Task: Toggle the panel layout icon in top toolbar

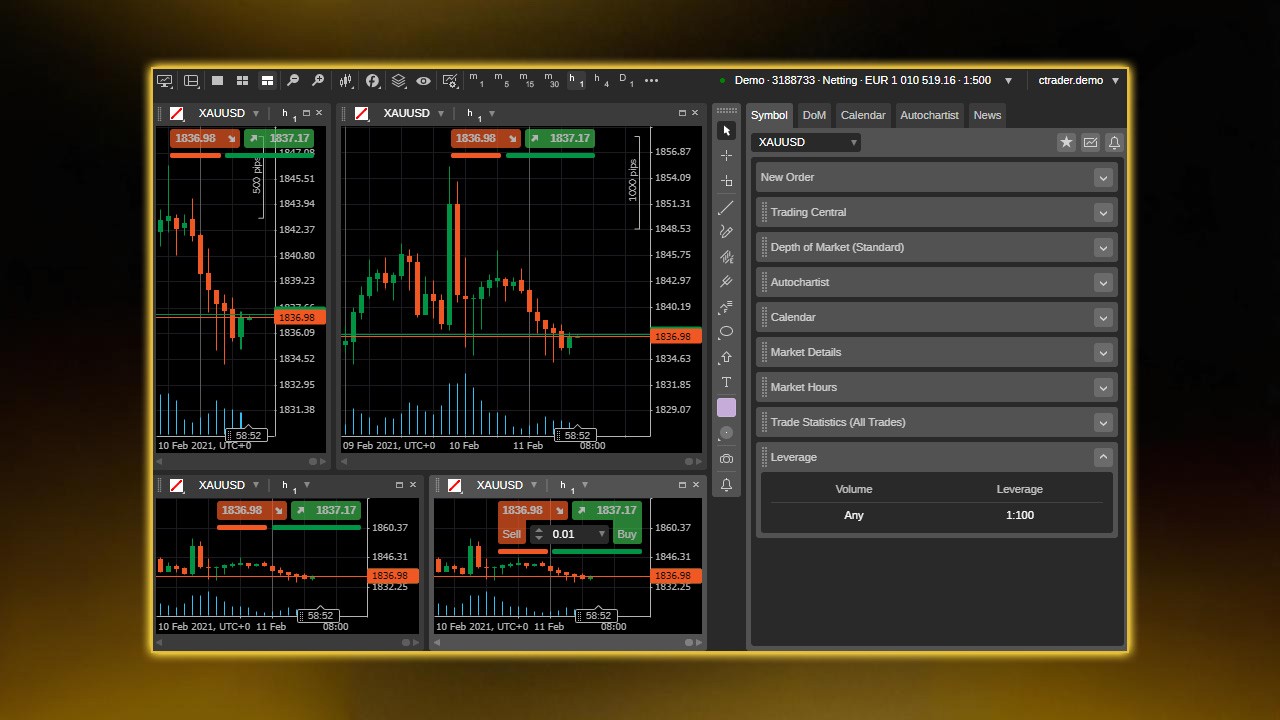Action: click(x=191, y=81)
